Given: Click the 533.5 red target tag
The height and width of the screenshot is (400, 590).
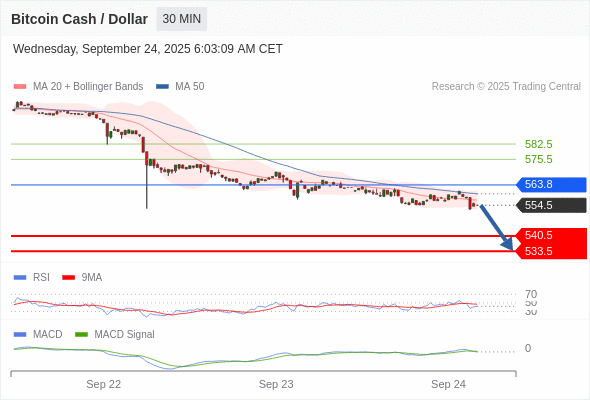Looking at the screenshot, I should pyautogui.click(x=551, y=251).
